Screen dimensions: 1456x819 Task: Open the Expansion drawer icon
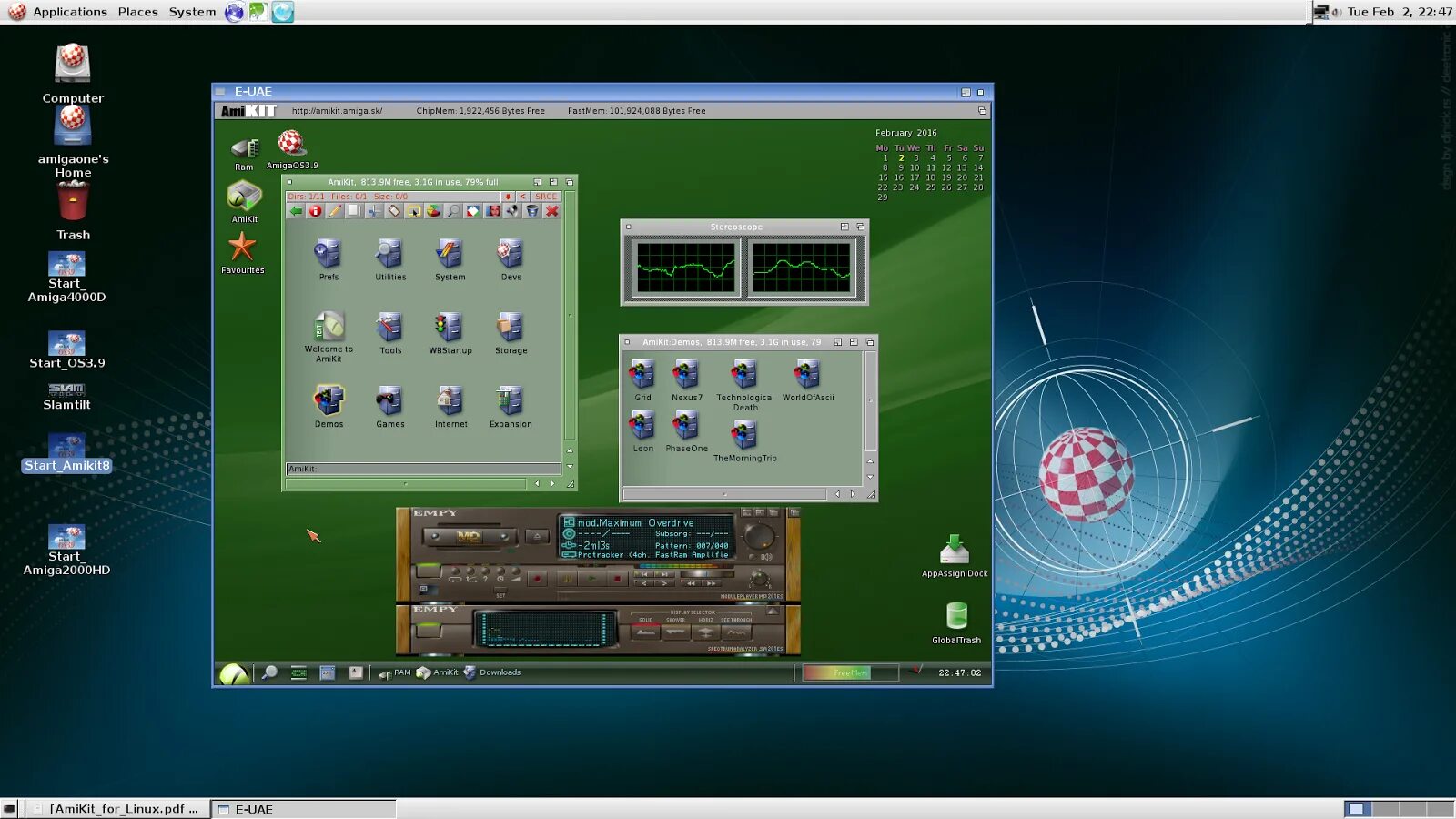(x=511, y=405)
